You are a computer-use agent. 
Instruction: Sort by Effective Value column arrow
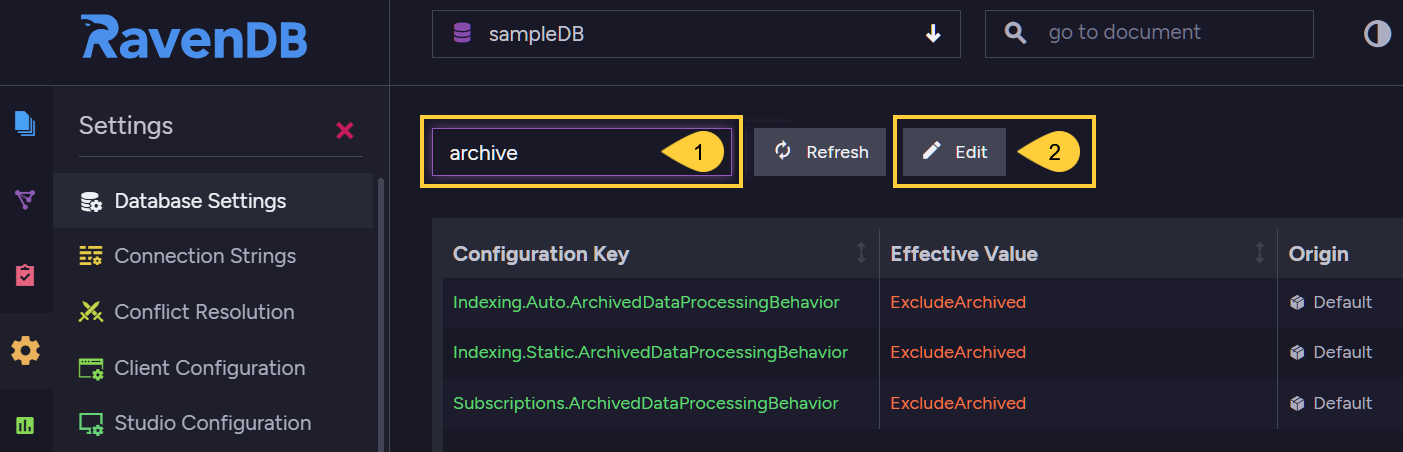coord(1259,254)
